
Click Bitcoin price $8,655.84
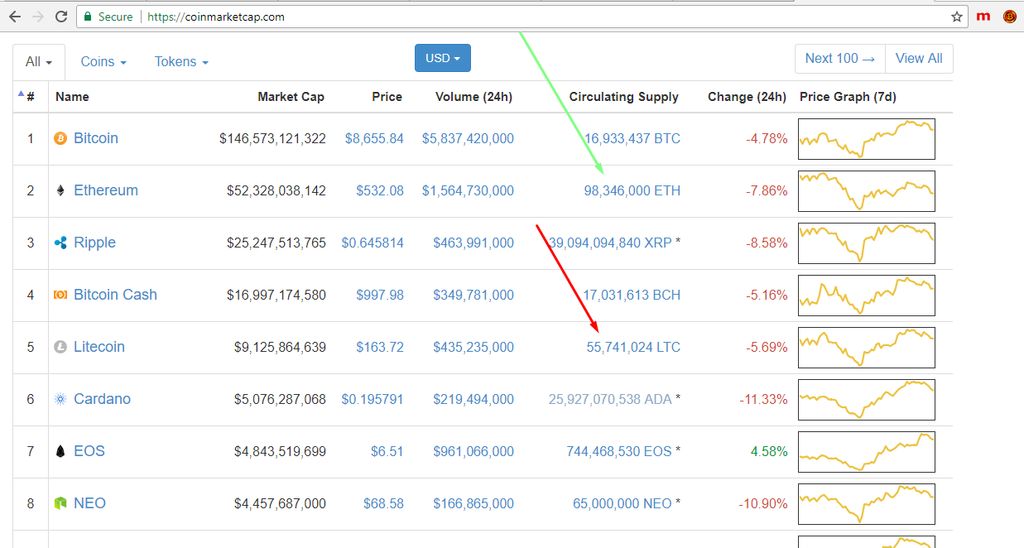374,138
